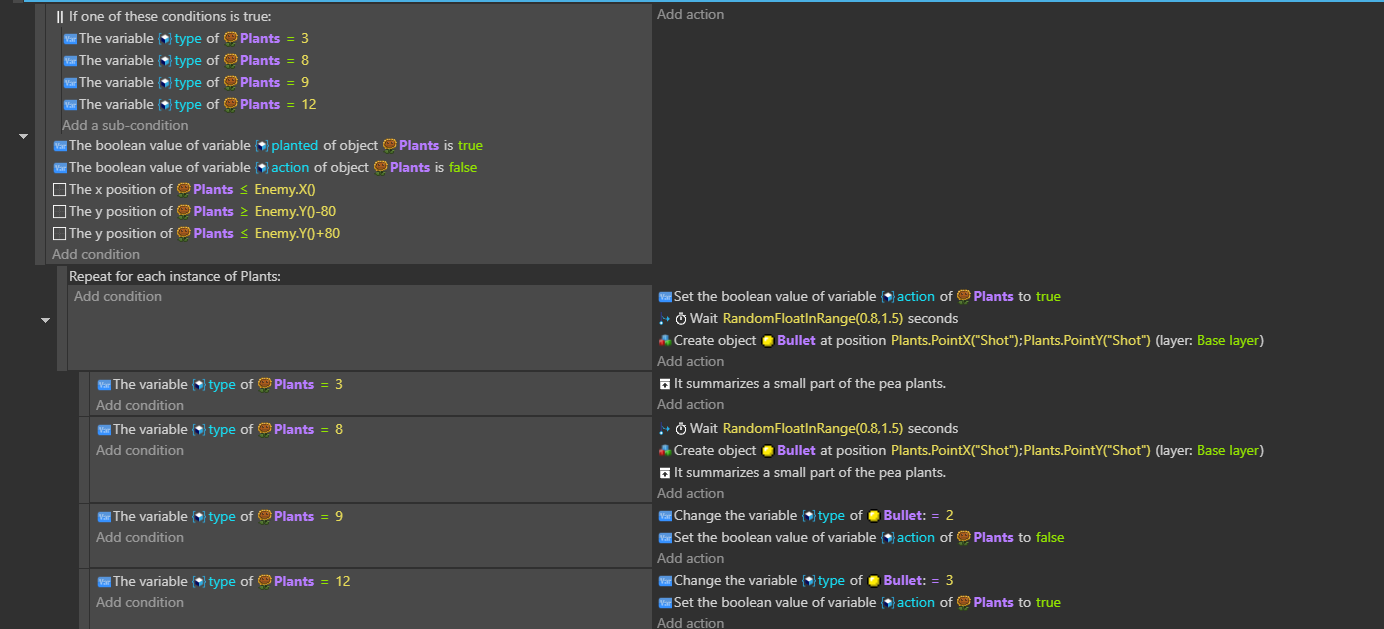Click Add condition under the type = 12 sub-event condition
The width and height of the screenshot is (1384, 629).
coord(140,603)
